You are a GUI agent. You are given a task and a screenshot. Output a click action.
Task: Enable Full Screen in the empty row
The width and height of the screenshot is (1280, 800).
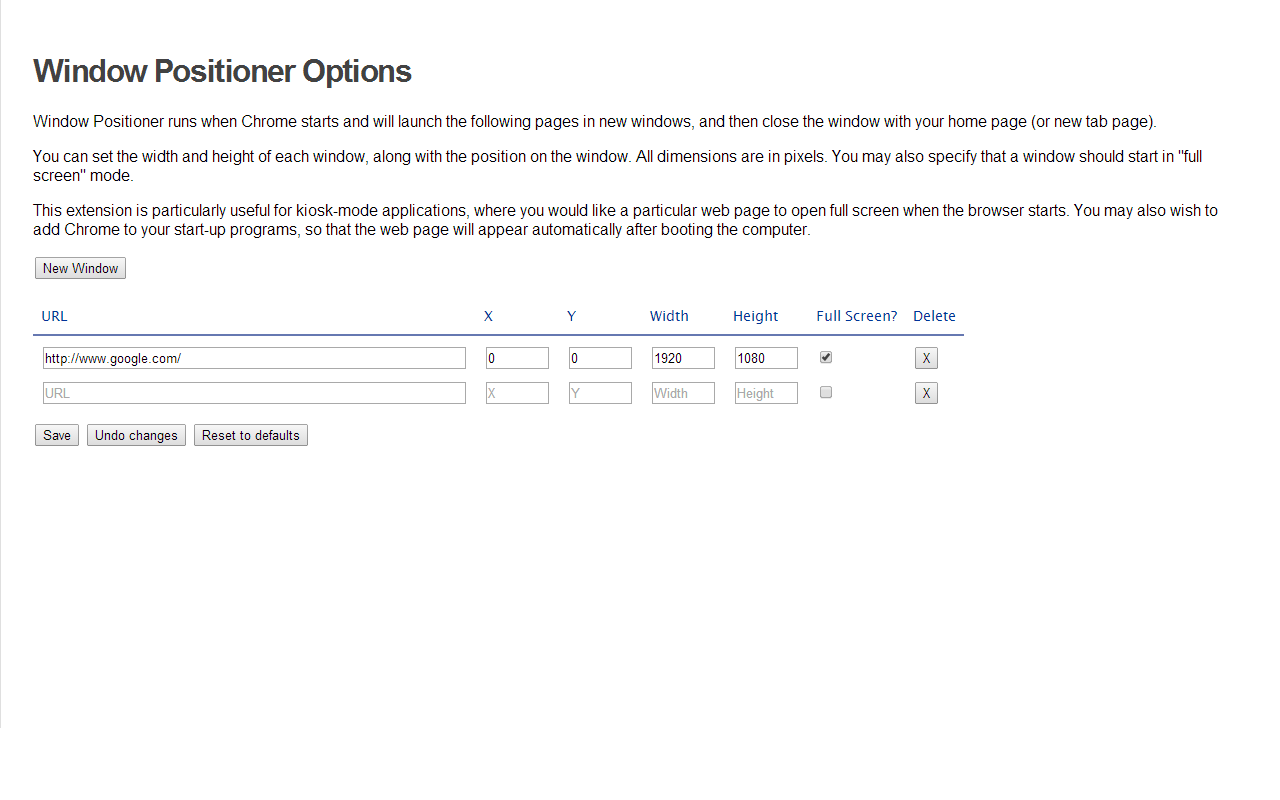click(x=826, y=392)
